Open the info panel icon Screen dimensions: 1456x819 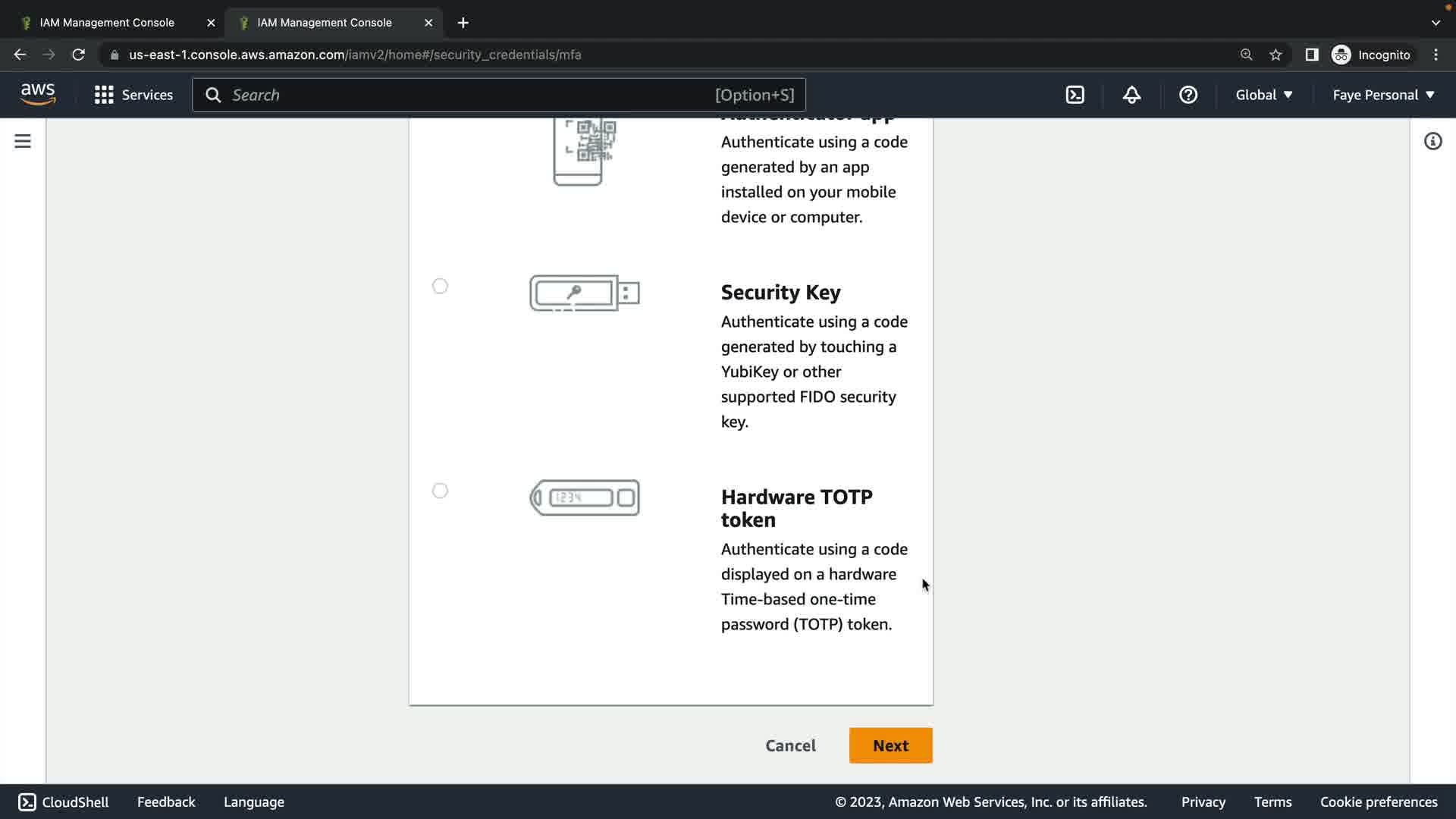[1432, 142]
